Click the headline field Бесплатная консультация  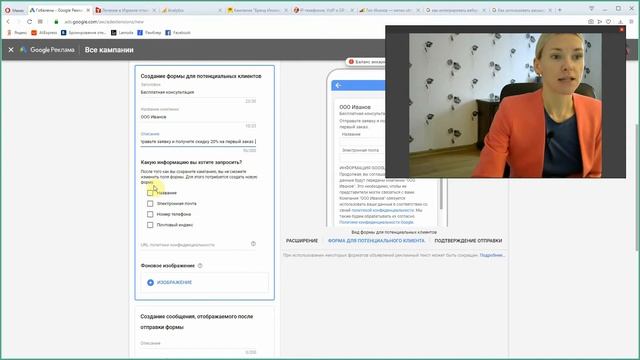click(198, 92)
